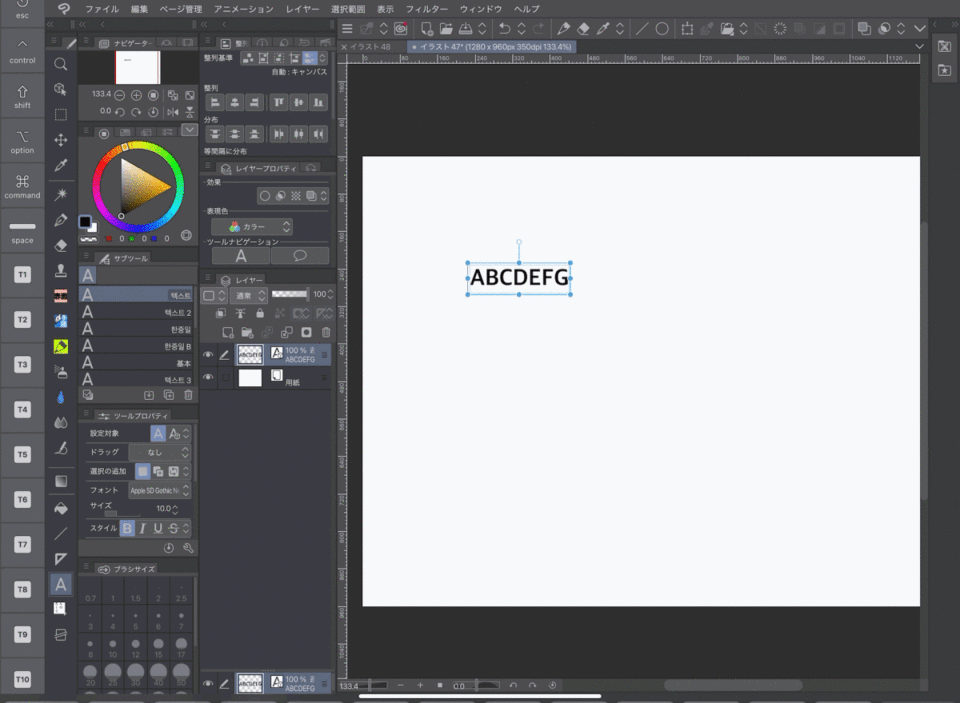Hide the ABCDEFG text layer

(x=208, y=355)
